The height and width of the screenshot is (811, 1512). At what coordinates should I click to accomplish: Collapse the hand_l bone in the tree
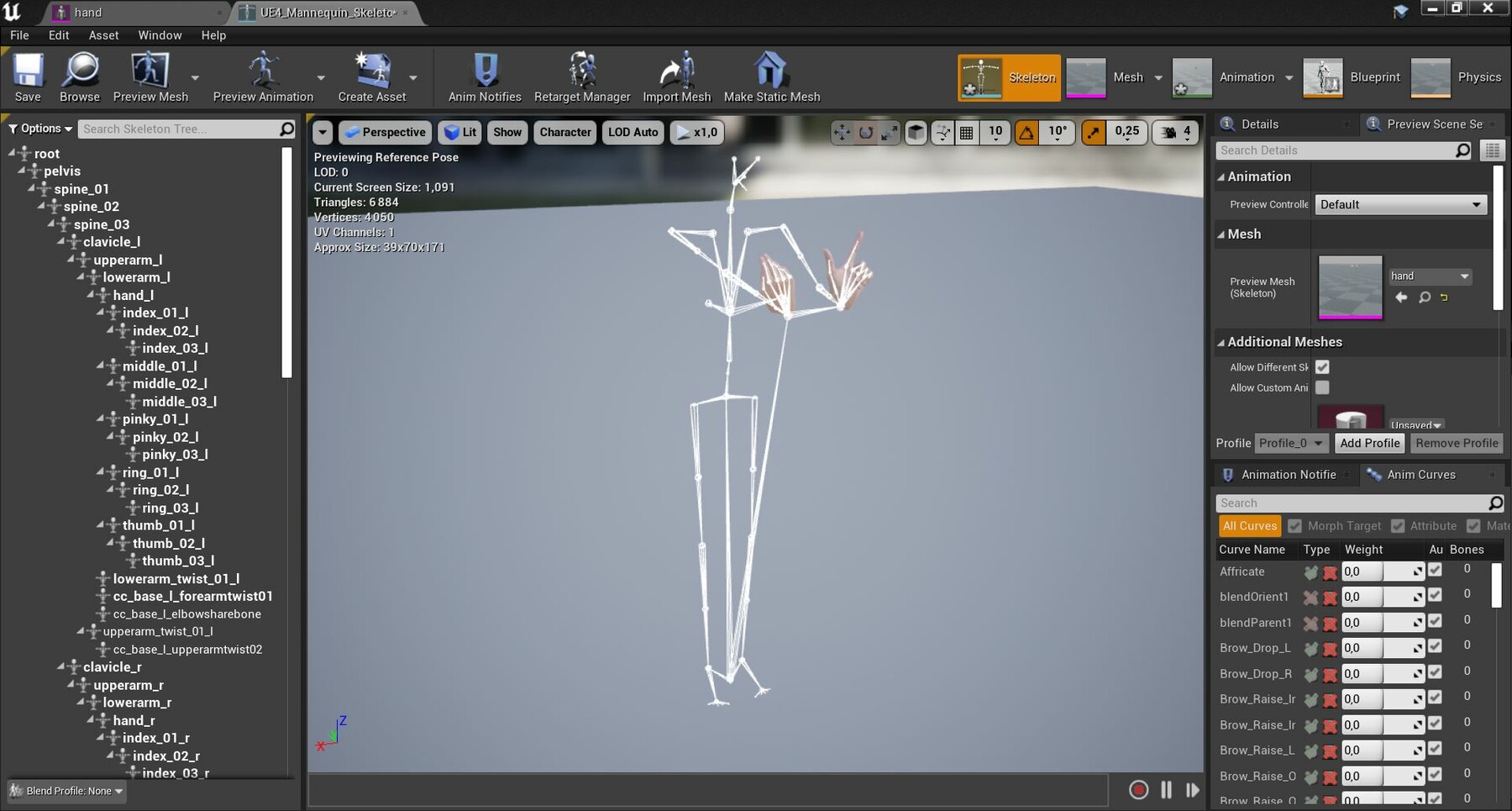[89, 295]
